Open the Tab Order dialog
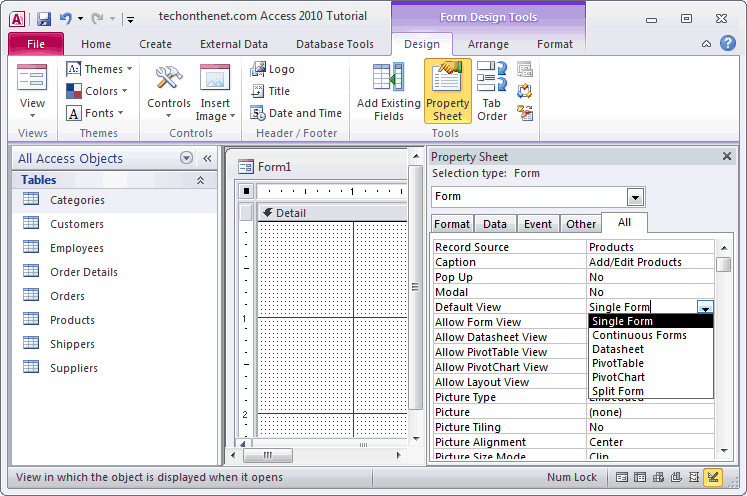 [492, 91]
